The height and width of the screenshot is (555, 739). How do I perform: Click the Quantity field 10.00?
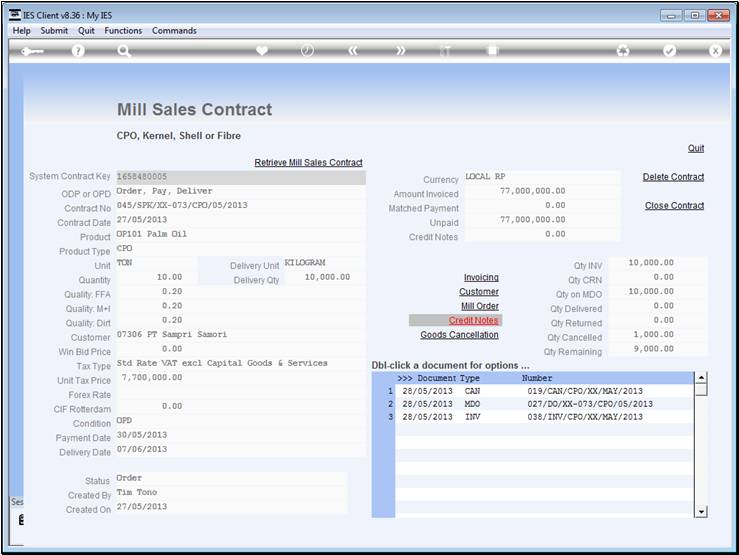[156, 277]
